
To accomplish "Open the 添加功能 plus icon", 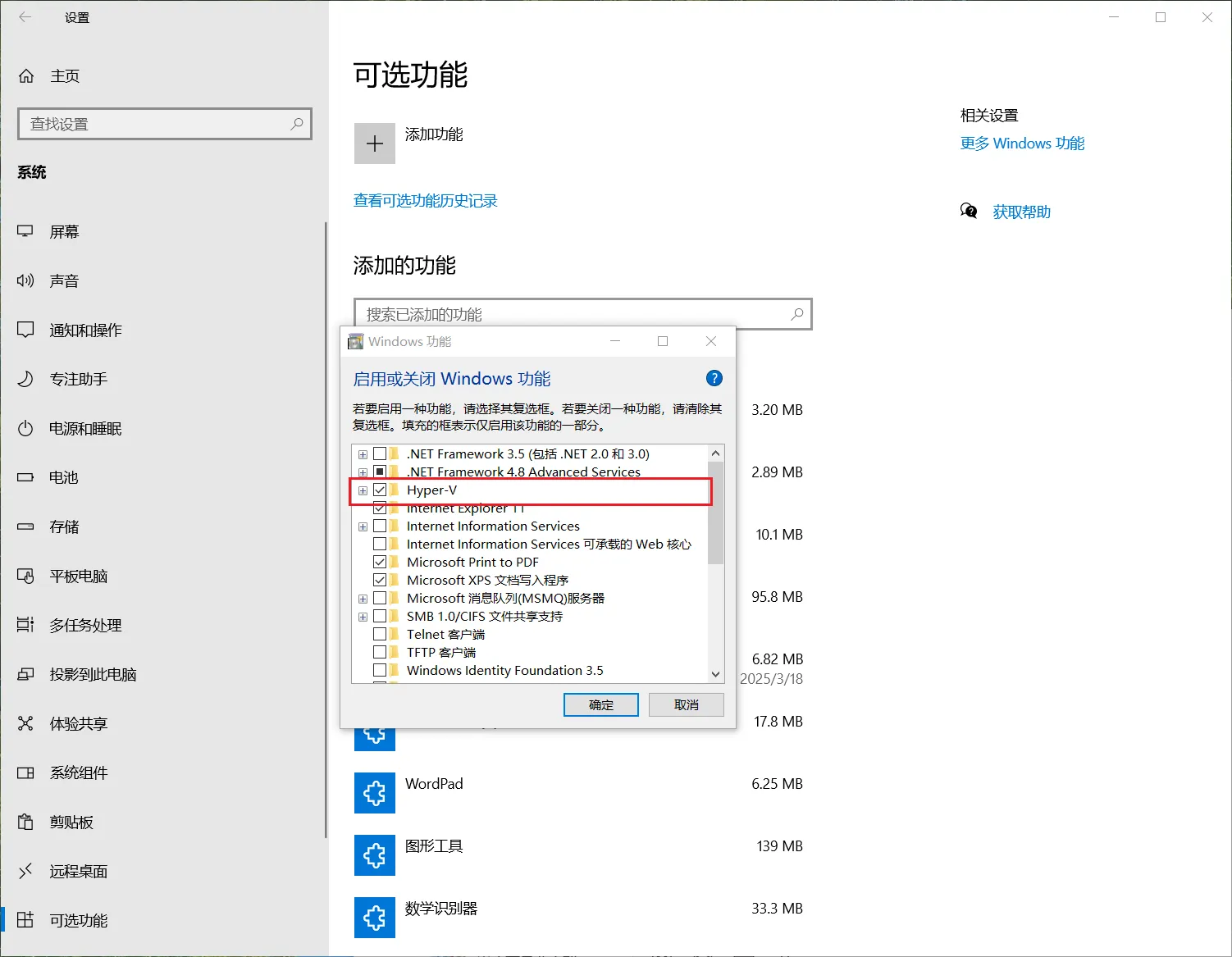I will (x=375, y=143).
